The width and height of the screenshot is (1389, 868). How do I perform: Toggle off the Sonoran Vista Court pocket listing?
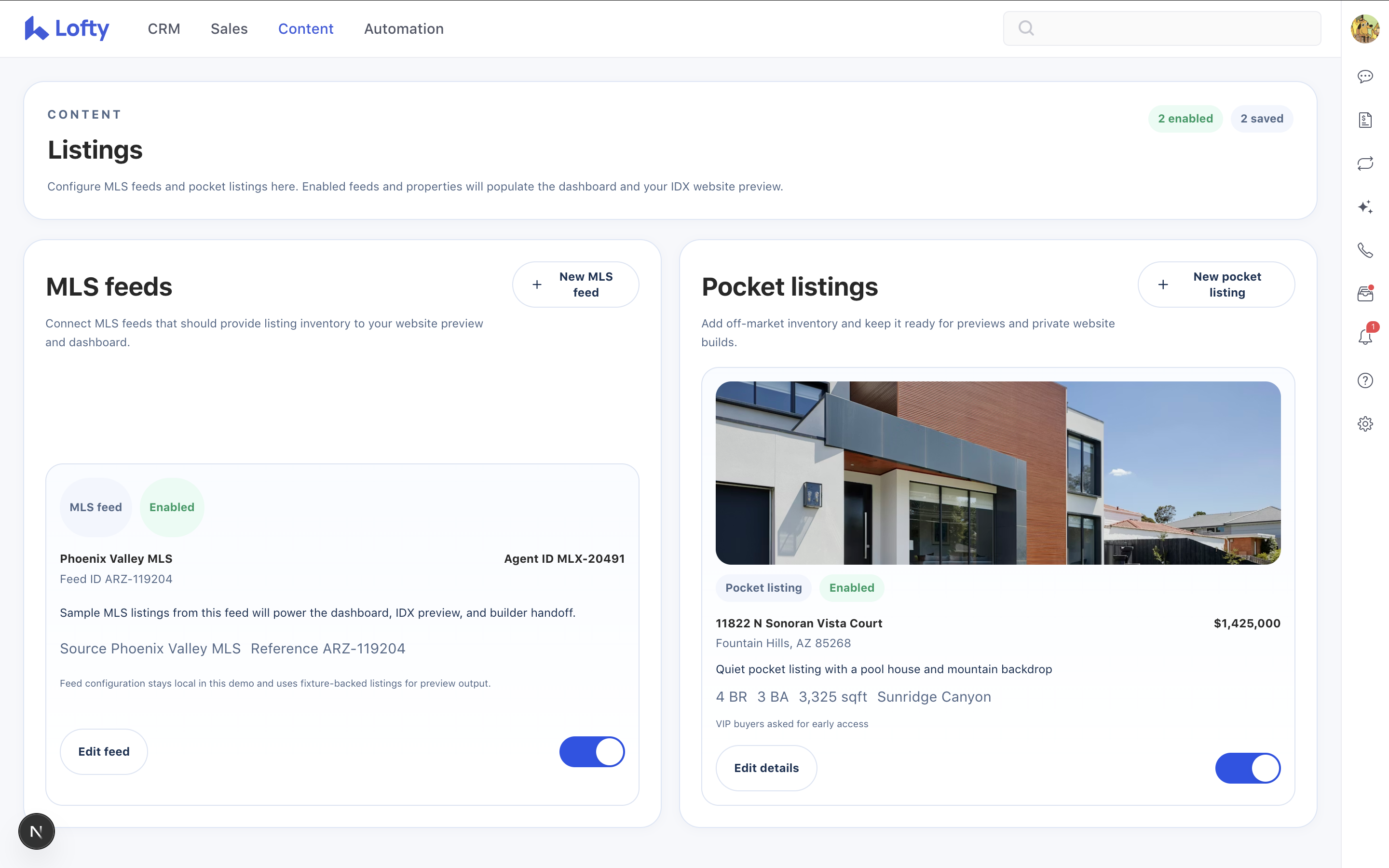click(x=1247, y=768)
